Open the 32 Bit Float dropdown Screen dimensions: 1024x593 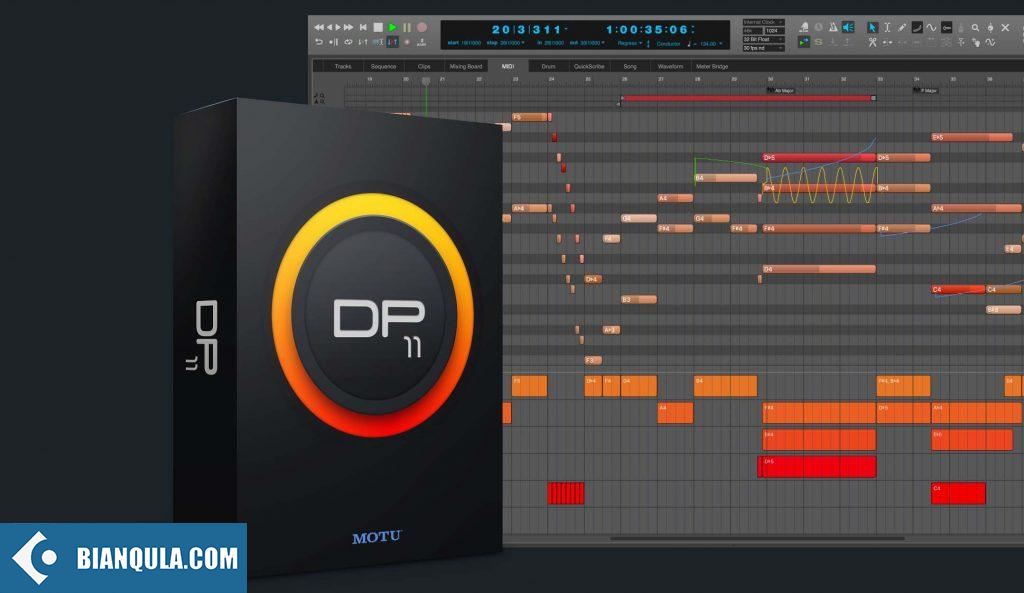click(x=763, y=39)
